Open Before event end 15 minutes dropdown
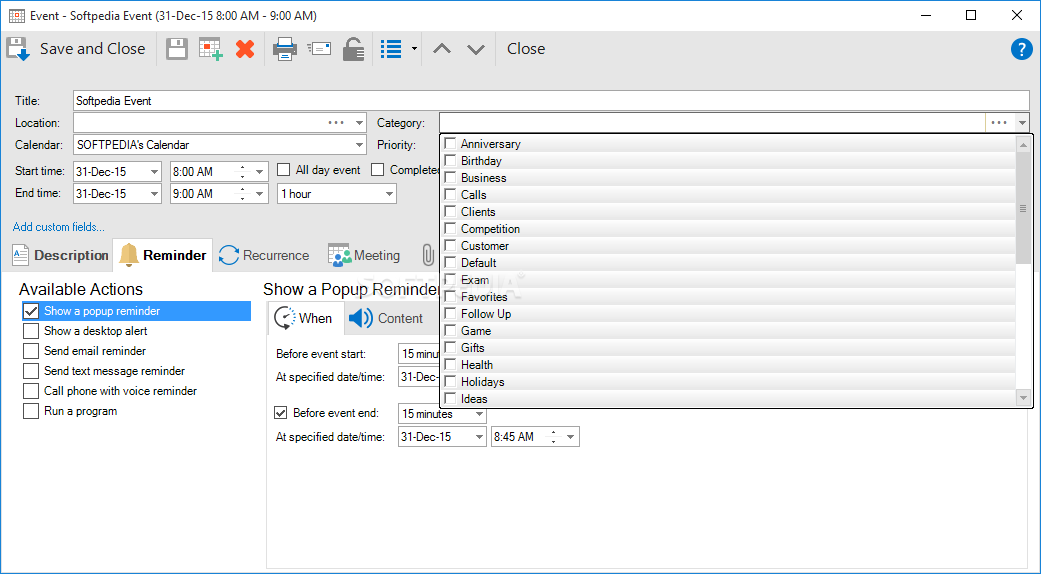Screen dimensions: 1041x574 pyautogui.click(x=479, y=413)
